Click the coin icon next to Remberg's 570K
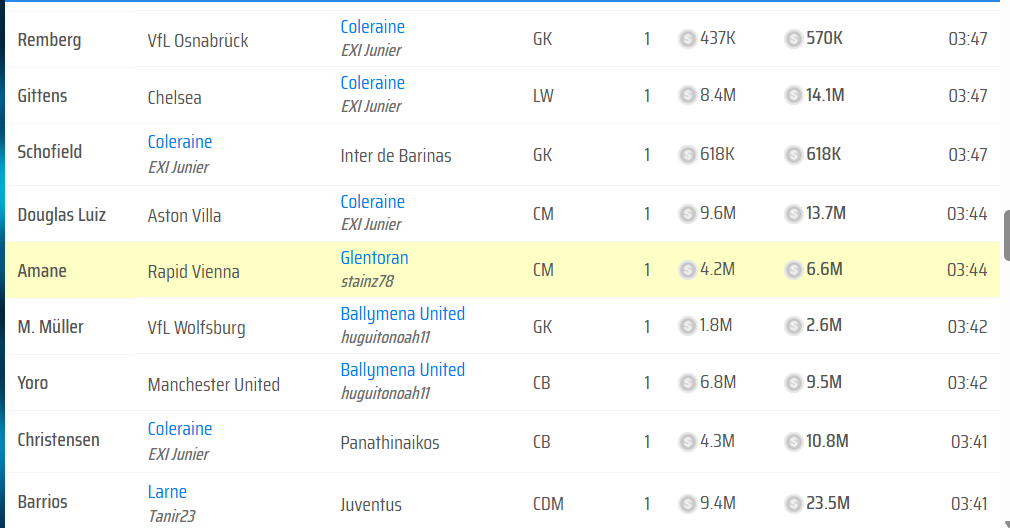This screenshot has height=528, width=1010. (793, 39)
